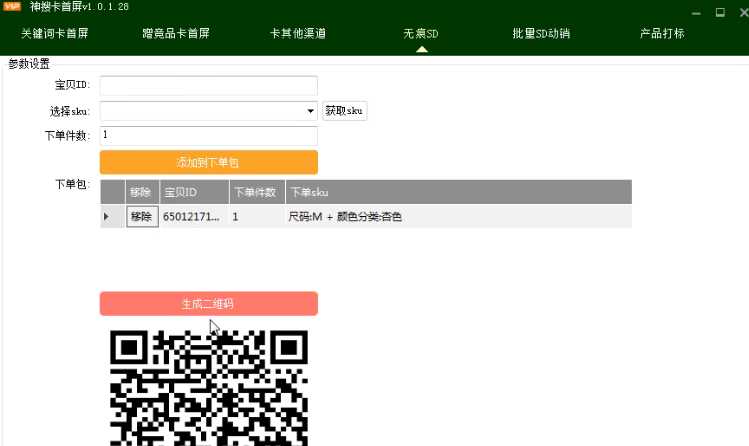Click the app logo icon in the title bar
The height and width of the screenshot is (446, 749).
[x=12, y=6]
